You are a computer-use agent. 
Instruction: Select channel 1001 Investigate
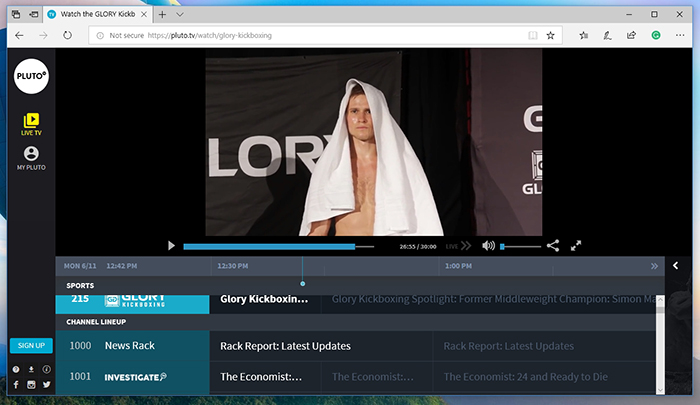click(132, 377)
